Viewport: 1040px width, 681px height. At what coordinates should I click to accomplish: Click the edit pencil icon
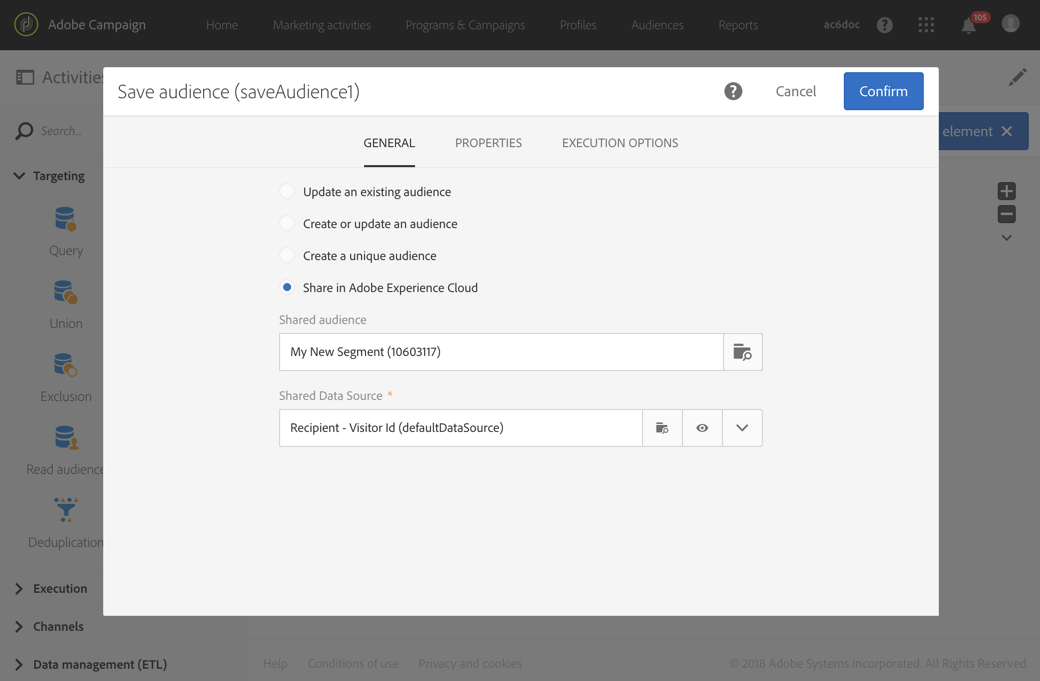coord(1017,78)
